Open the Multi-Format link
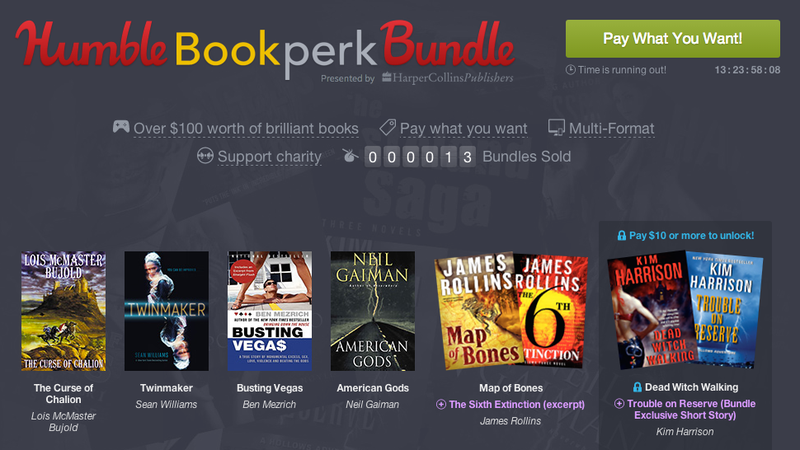This screenshot has height=450, width=800. (x=611, y=129)
